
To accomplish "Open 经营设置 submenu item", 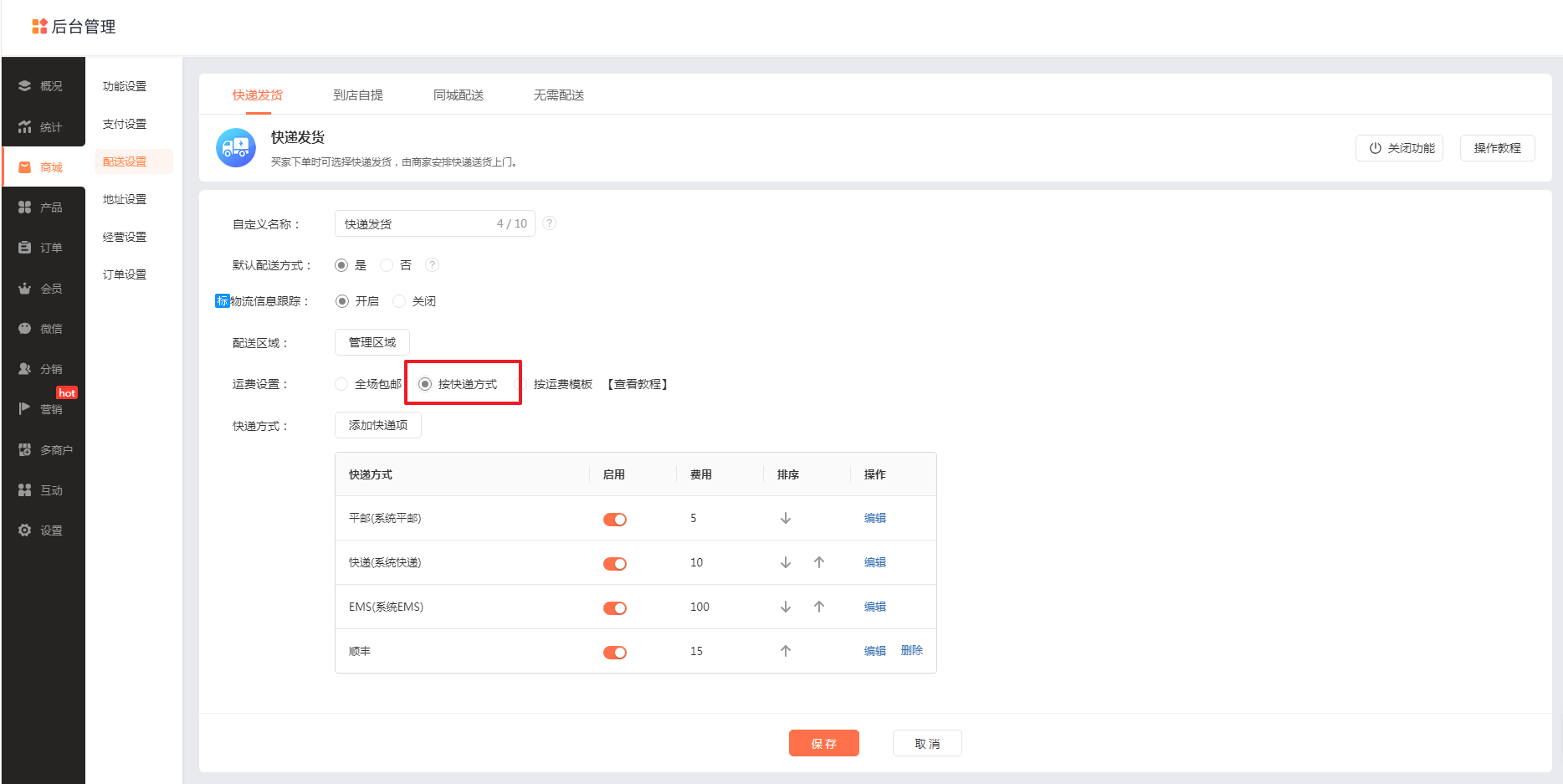I will click(x=125, y=237).
